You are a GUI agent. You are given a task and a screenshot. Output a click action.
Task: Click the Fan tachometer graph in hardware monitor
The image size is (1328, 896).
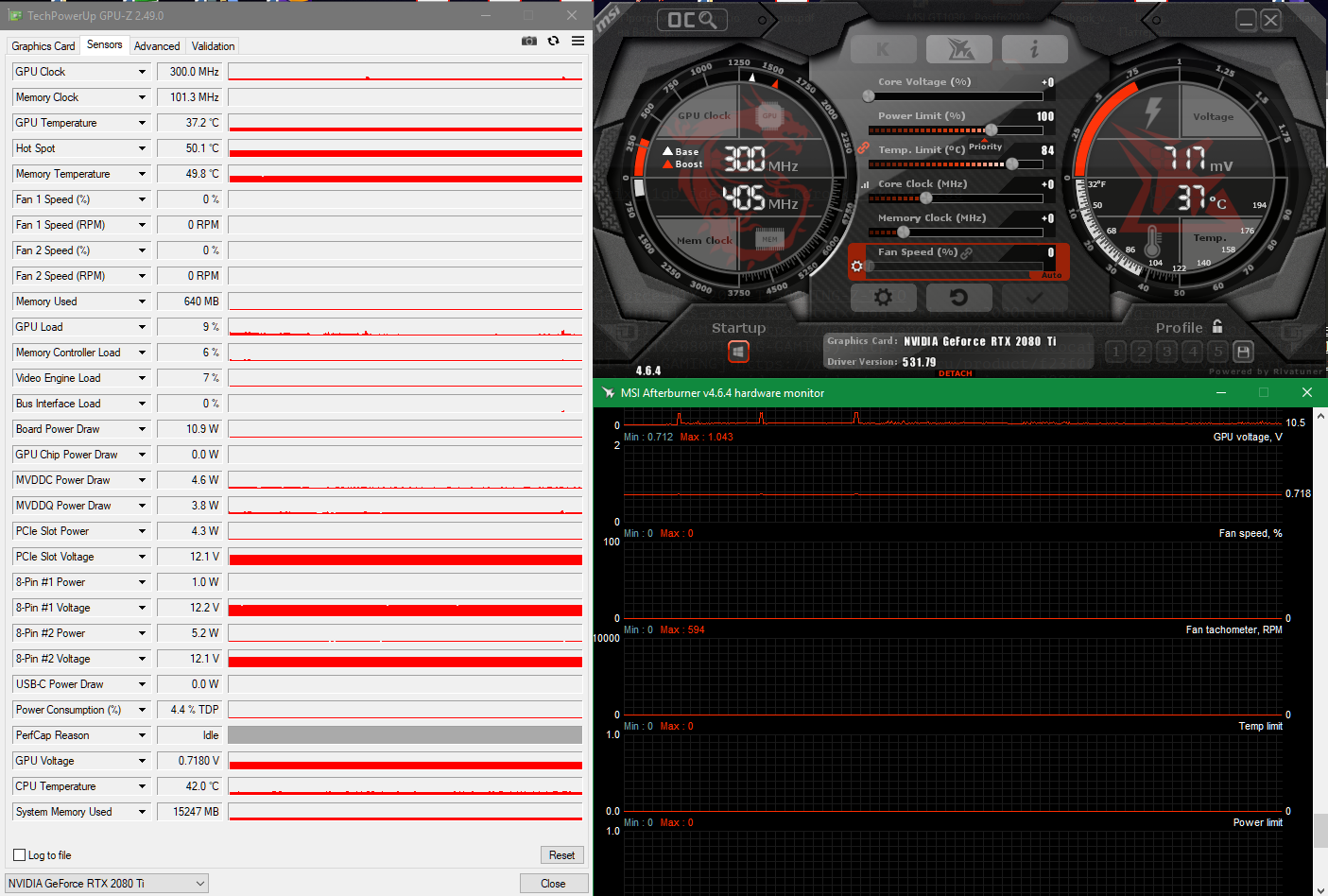point(953,676)
